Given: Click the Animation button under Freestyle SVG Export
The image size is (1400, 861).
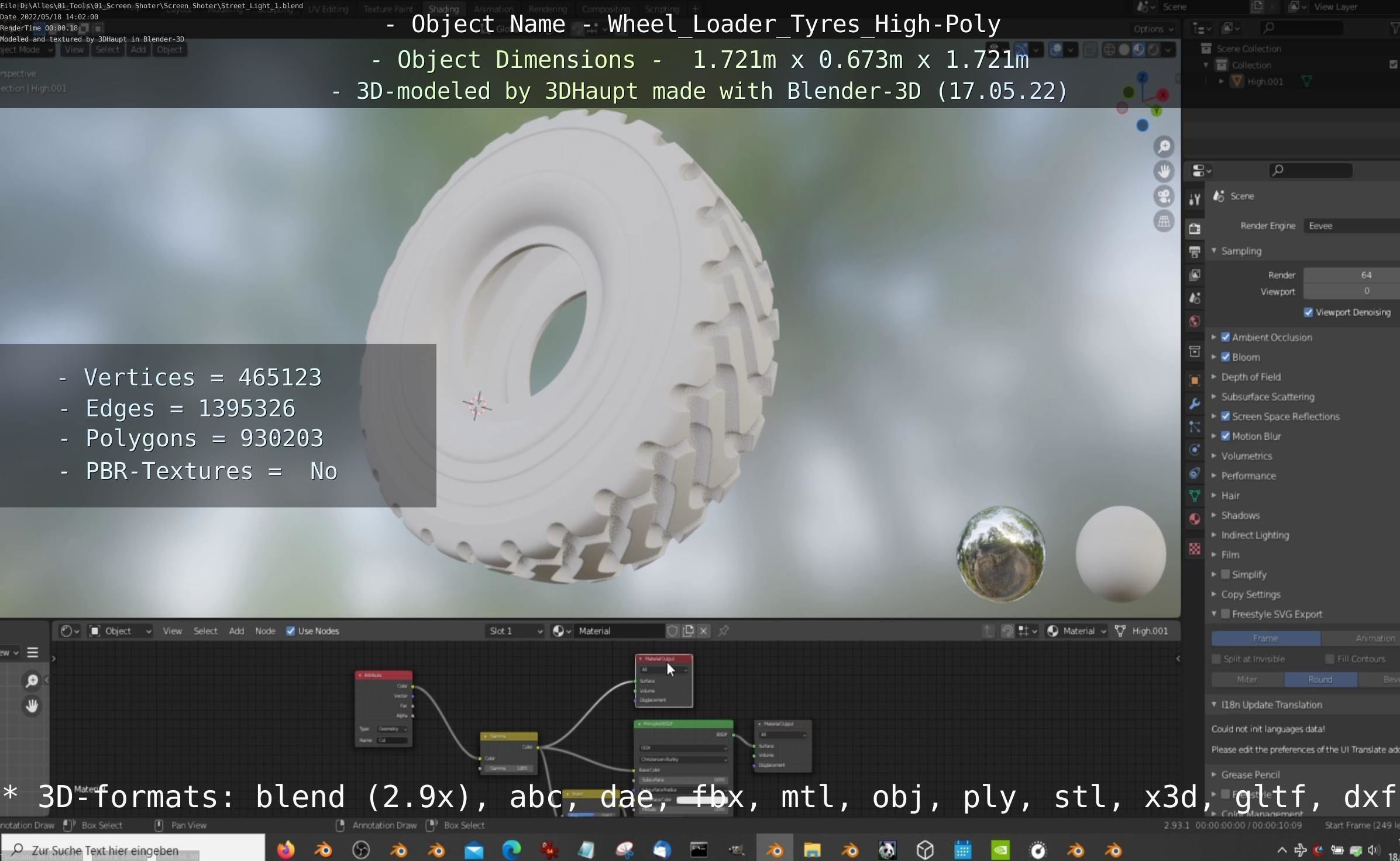Looking at the screenshot, I should (1361, 638).
